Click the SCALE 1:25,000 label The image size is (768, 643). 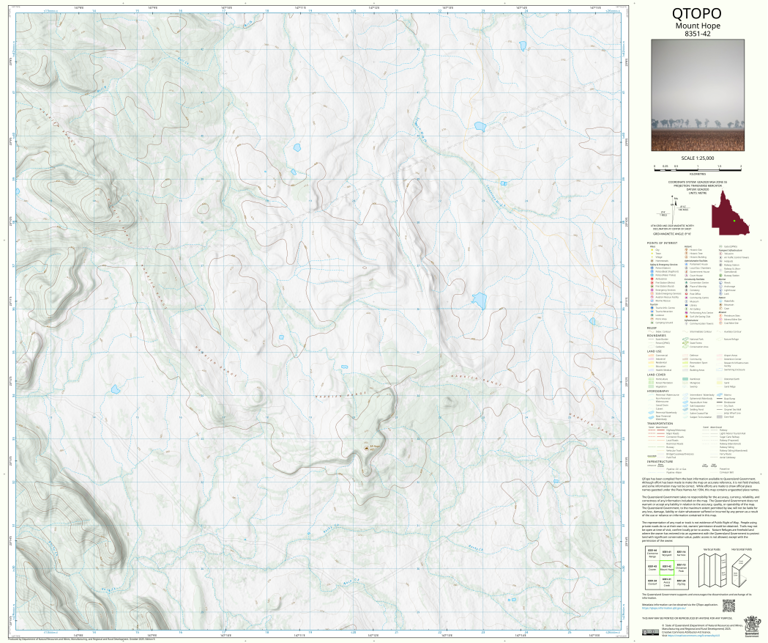click(x=697, y=158)
